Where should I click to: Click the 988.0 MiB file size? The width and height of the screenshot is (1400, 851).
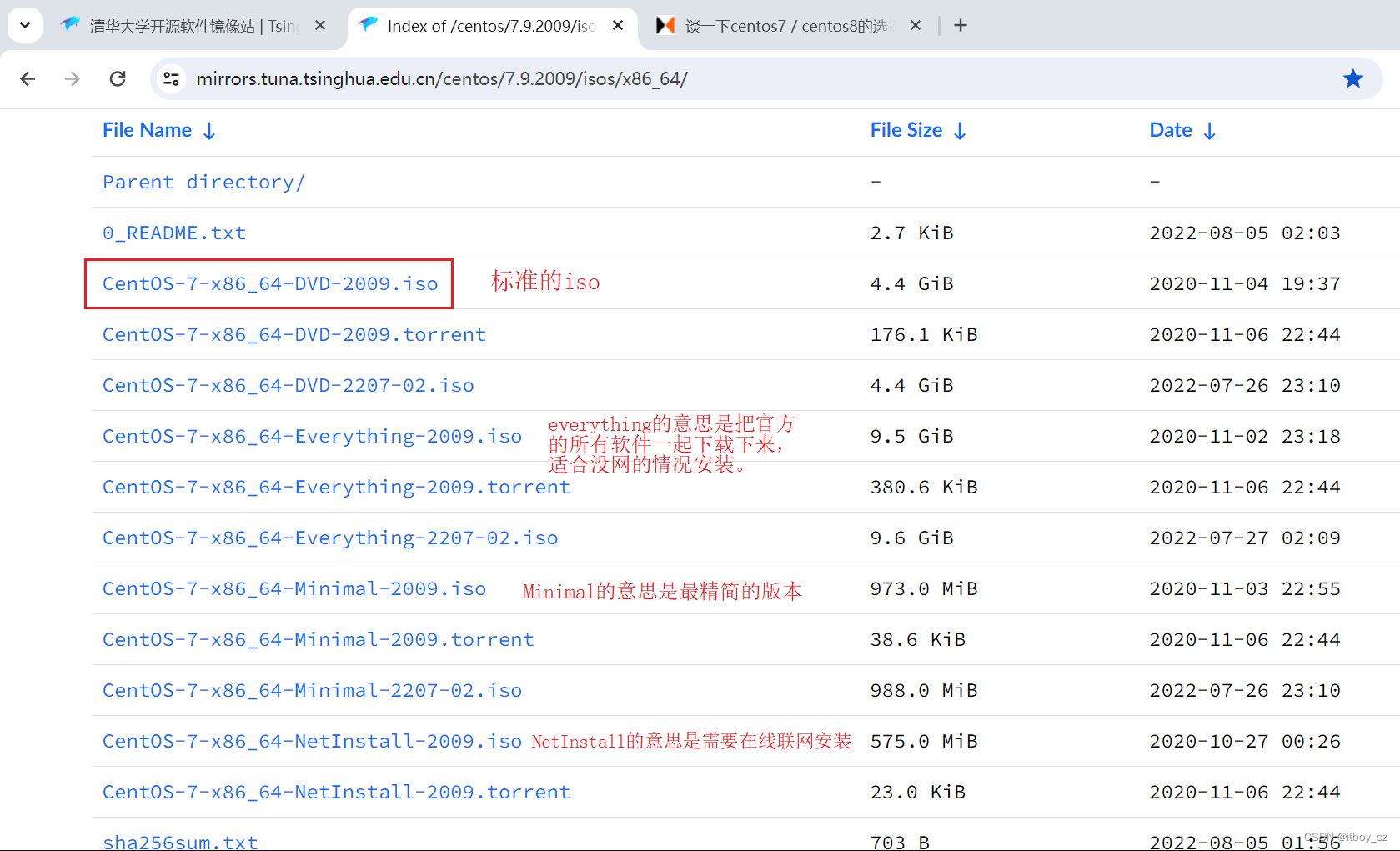pyautogui.click(x=924, y=690)
